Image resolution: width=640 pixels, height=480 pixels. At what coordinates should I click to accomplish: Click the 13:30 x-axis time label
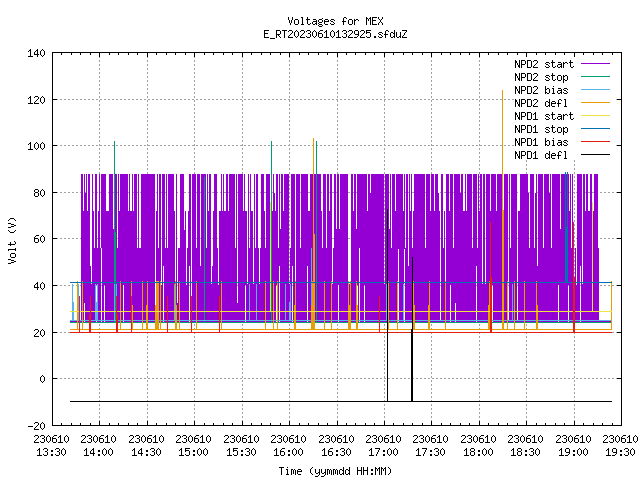coord(51,452)
